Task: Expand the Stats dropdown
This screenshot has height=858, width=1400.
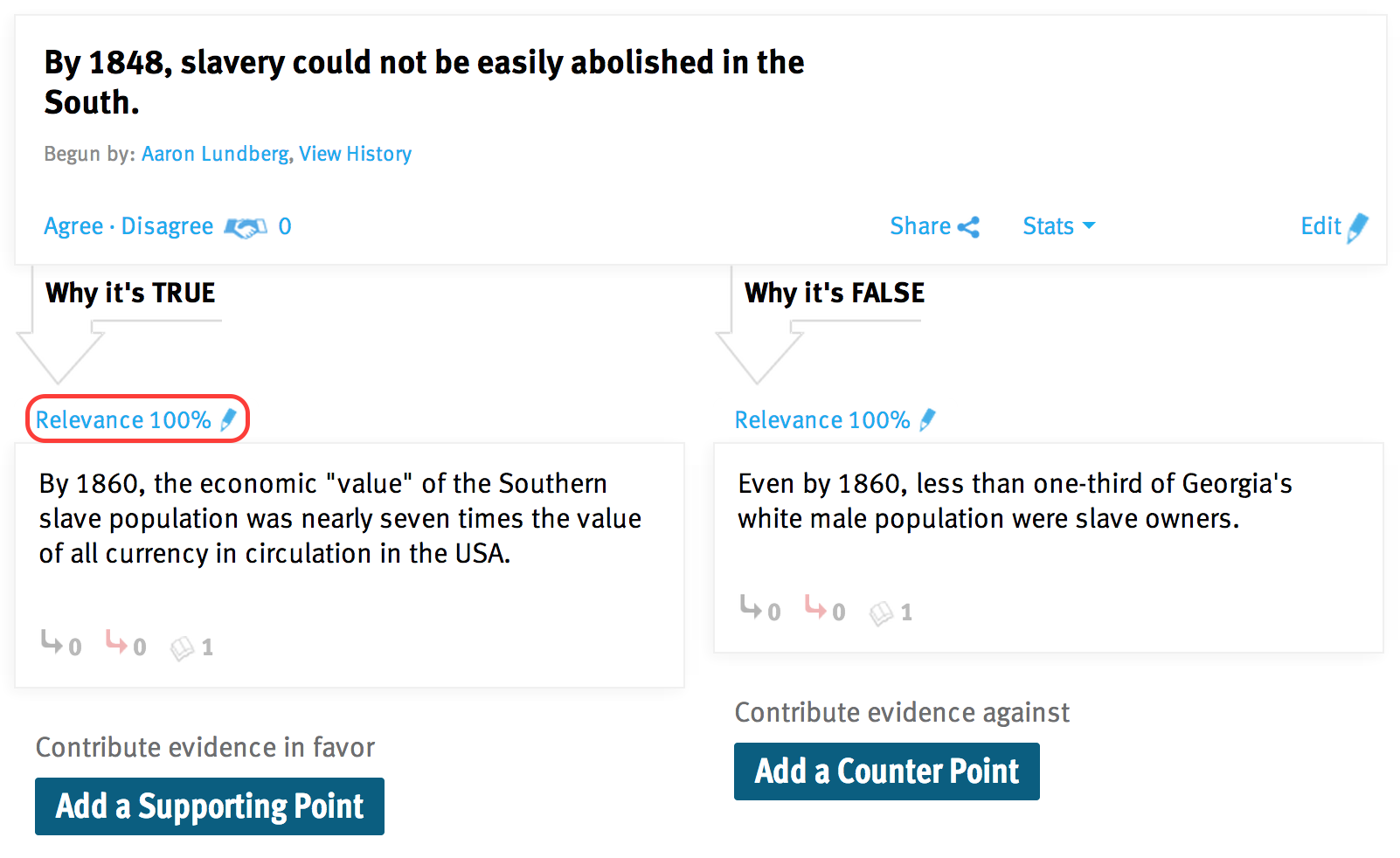Action: tap(1059, 226)
